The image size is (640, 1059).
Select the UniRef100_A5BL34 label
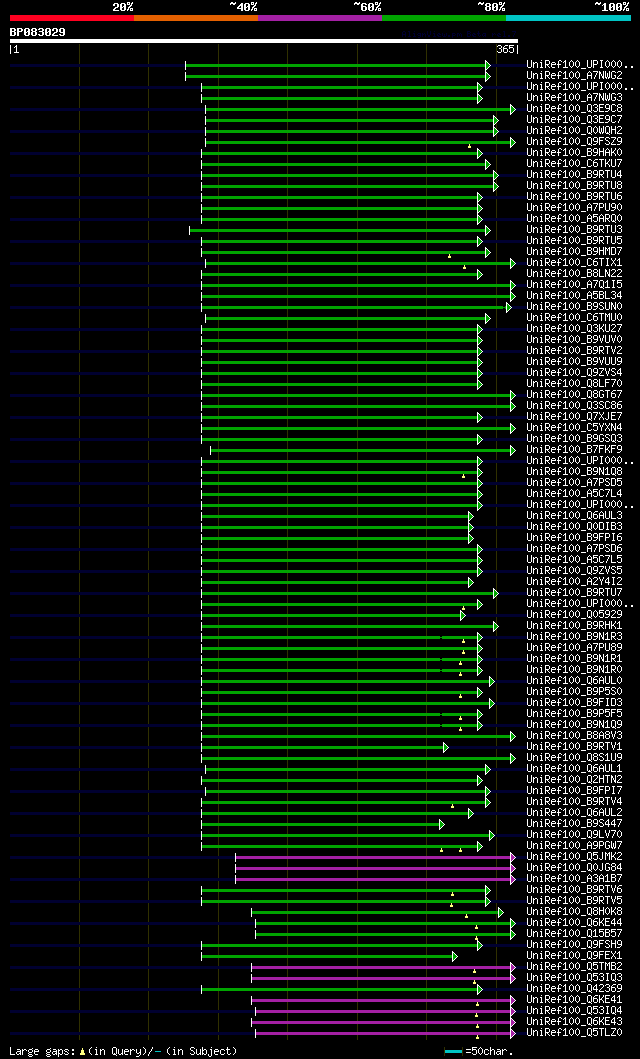click(575, 296)
